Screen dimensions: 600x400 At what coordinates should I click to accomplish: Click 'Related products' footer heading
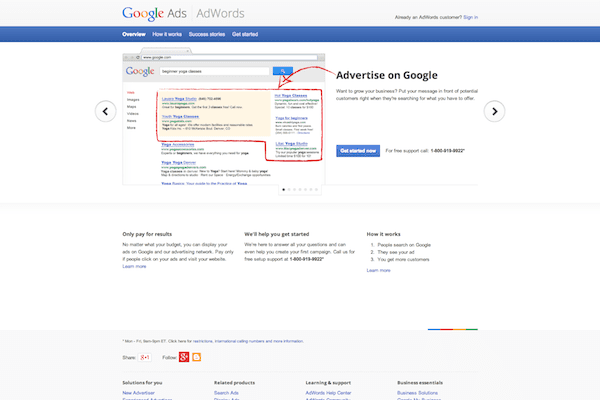point(235,383)
